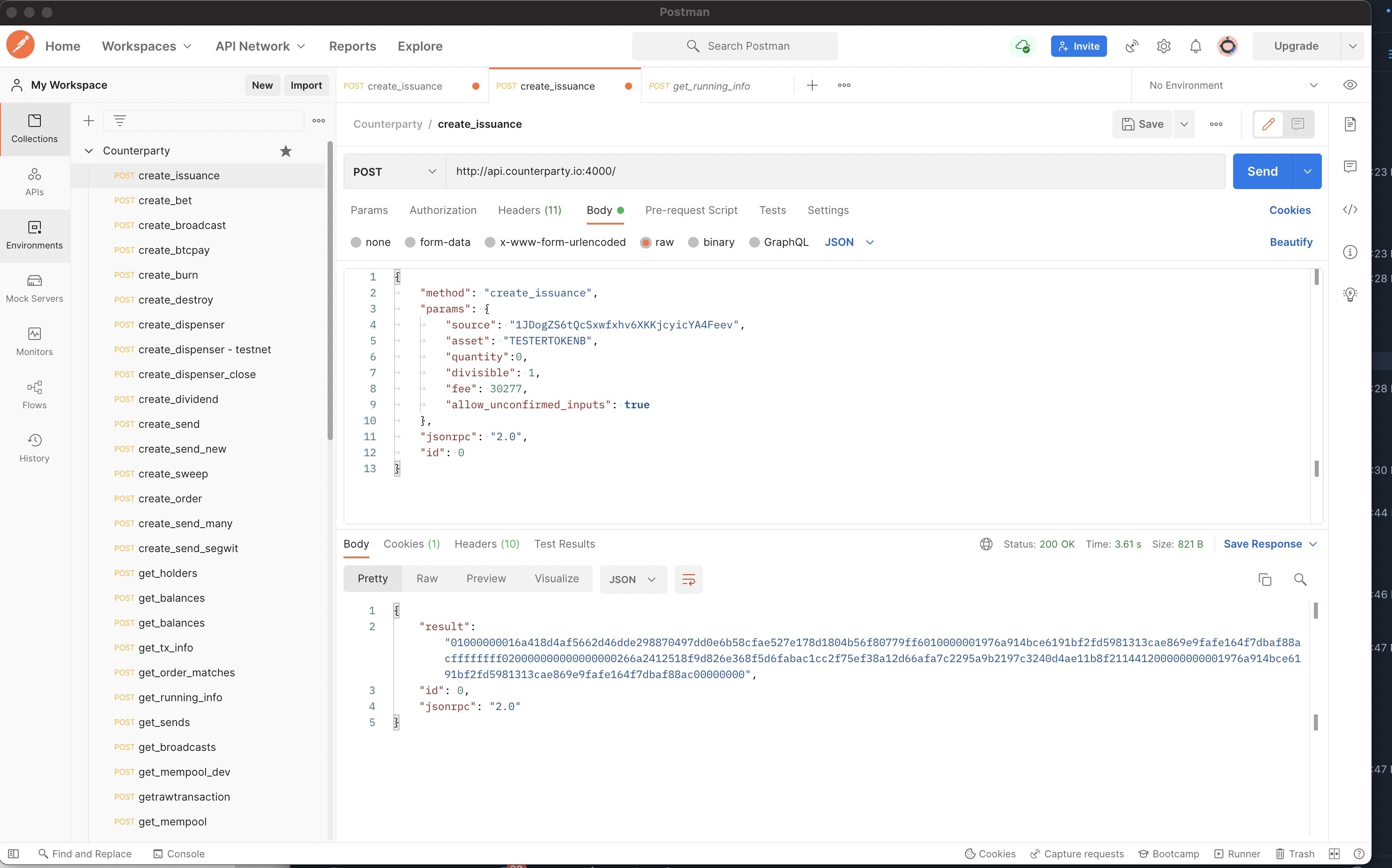Open settings gear icon
The height and width of the screenshot is (868, 1392).
[1163, 46]
